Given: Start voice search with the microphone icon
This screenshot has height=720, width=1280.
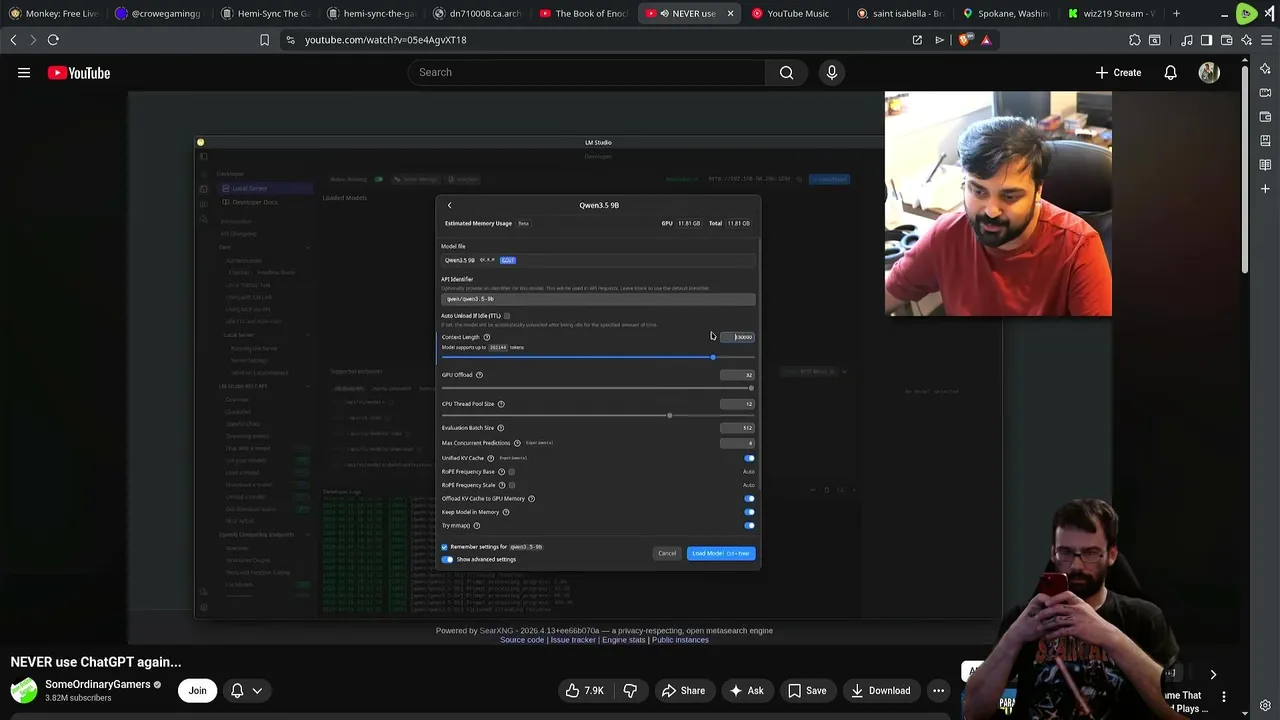Looking at the screenshot, I should (x=831, y=72).
